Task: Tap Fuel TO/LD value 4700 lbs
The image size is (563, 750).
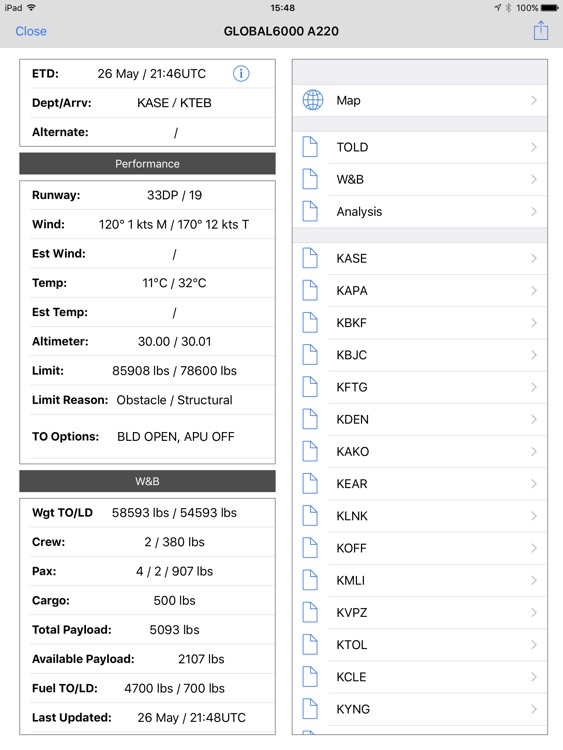Action: coord(148,688)
